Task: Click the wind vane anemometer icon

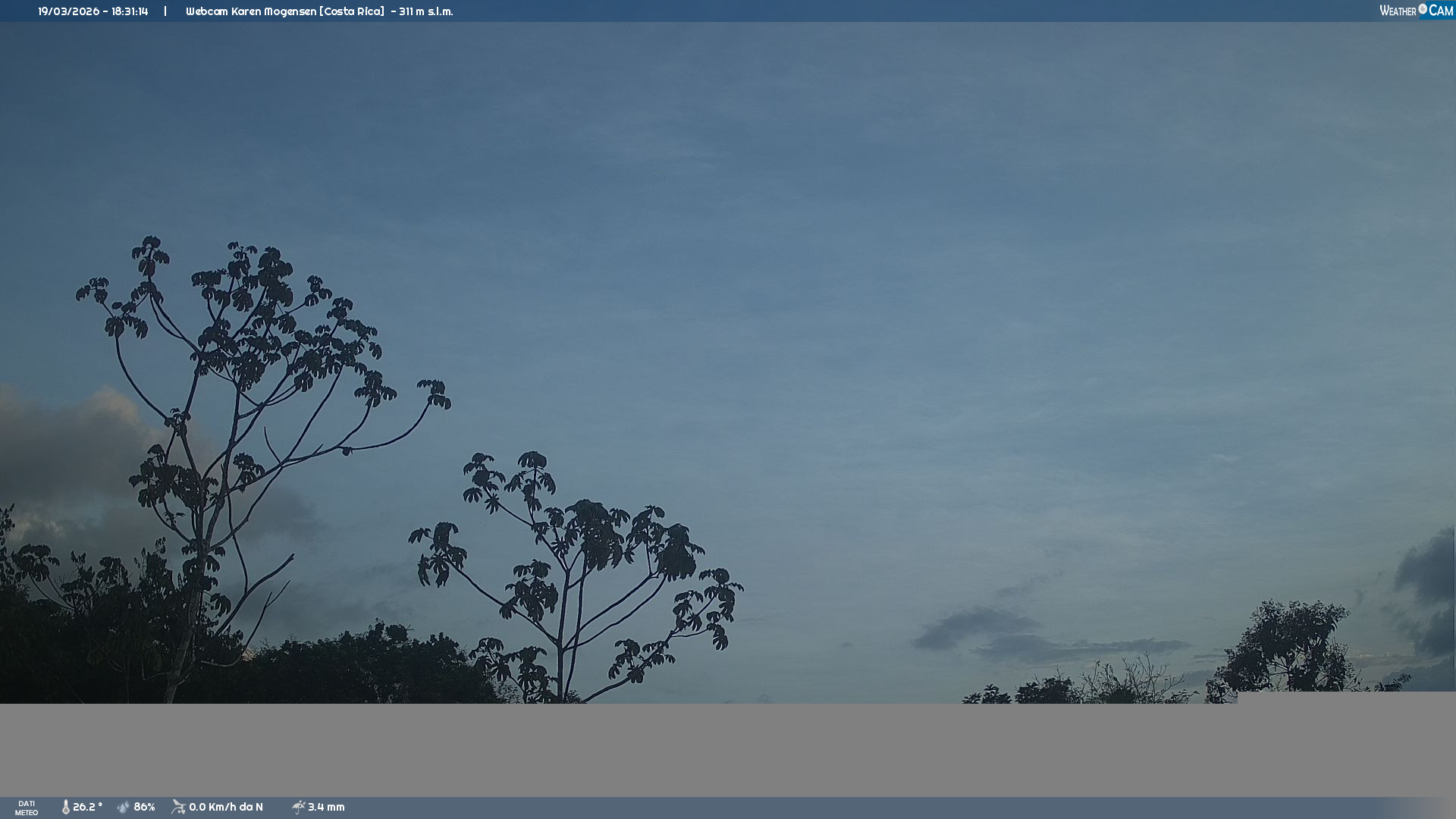Action: (178, 807)
